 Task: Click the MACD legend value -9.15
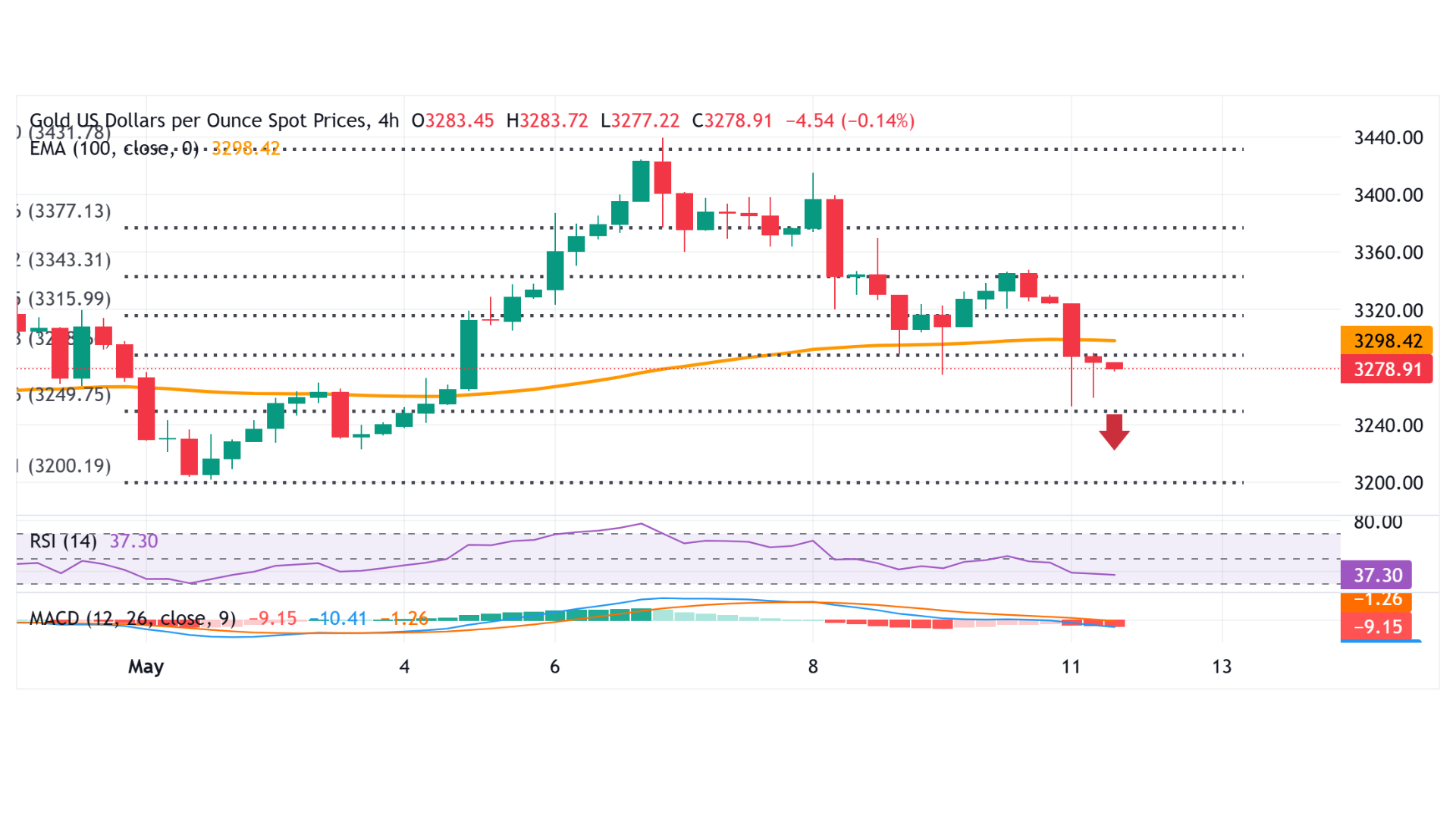coord(273,619)
